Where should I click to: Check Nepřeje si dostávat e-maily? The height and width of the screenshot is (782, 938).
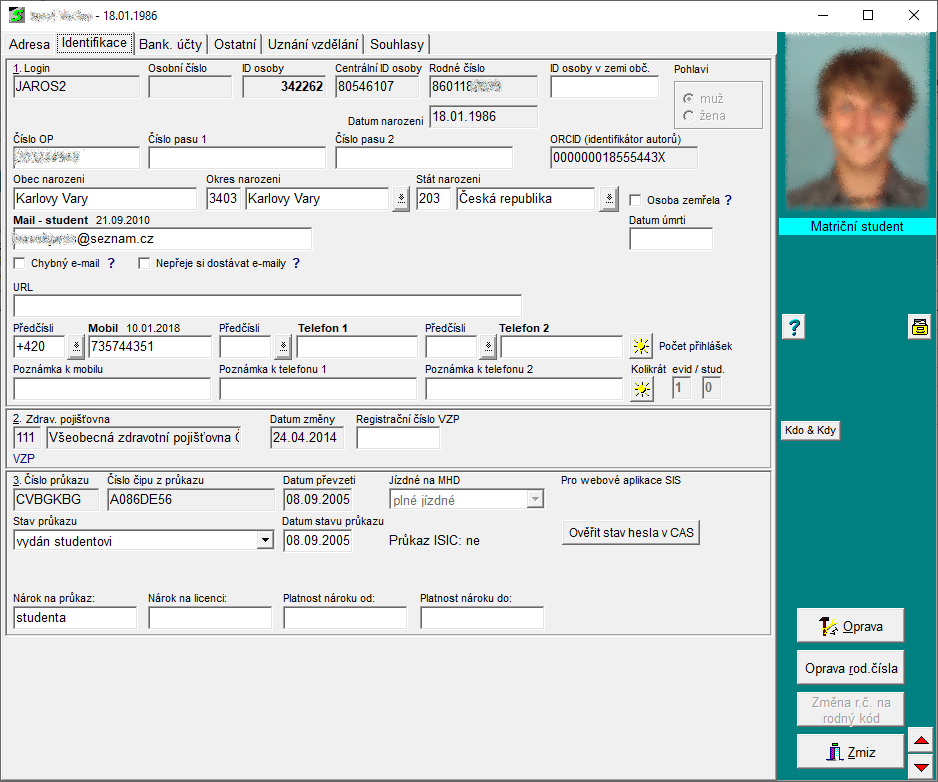click(144, 264)
